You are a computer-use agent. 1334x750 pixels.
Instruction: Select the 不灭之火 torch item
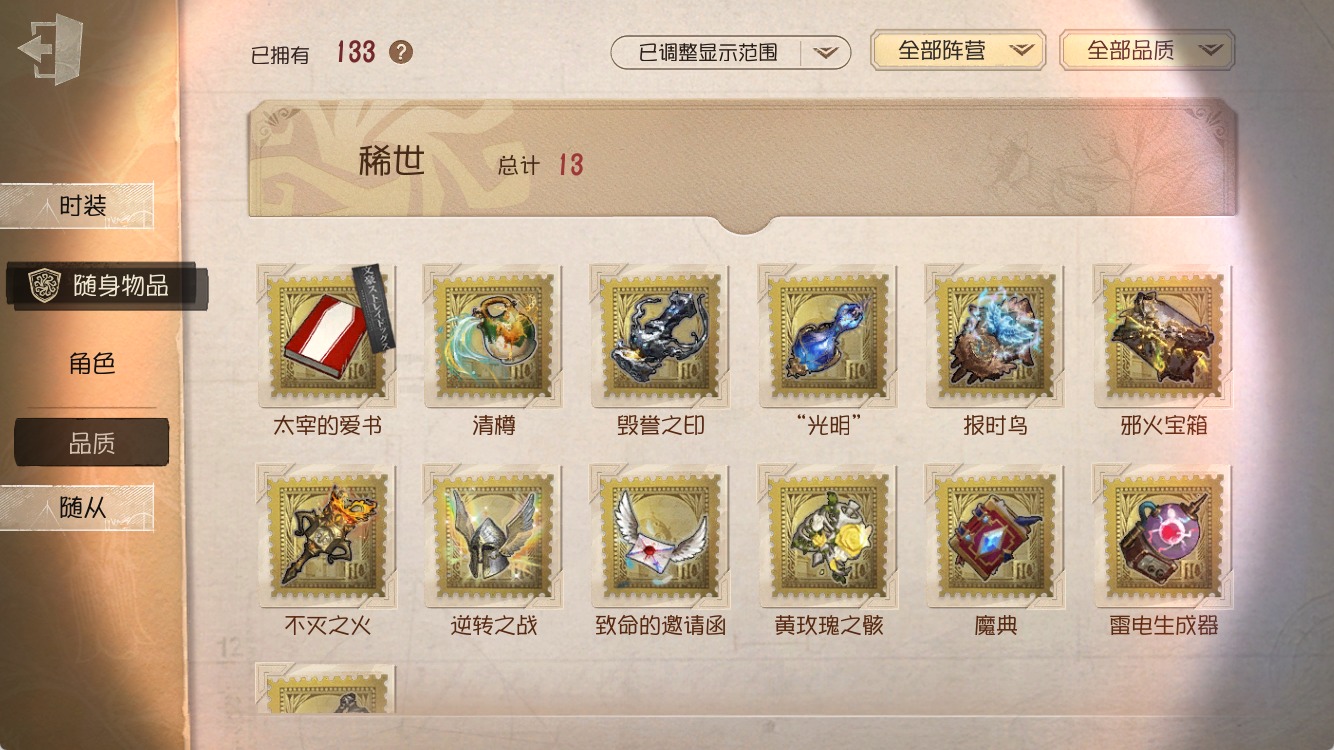pos(327,536)
